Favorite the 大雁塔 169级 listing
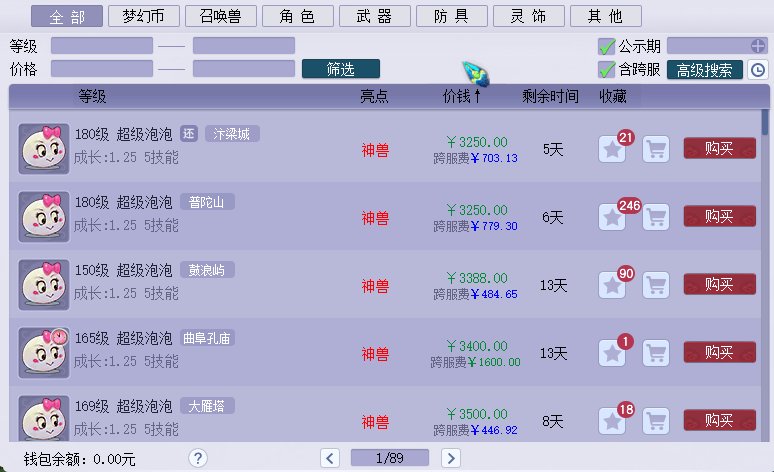The height and width of the screenshot is (472, 774). tap(612, 421)
